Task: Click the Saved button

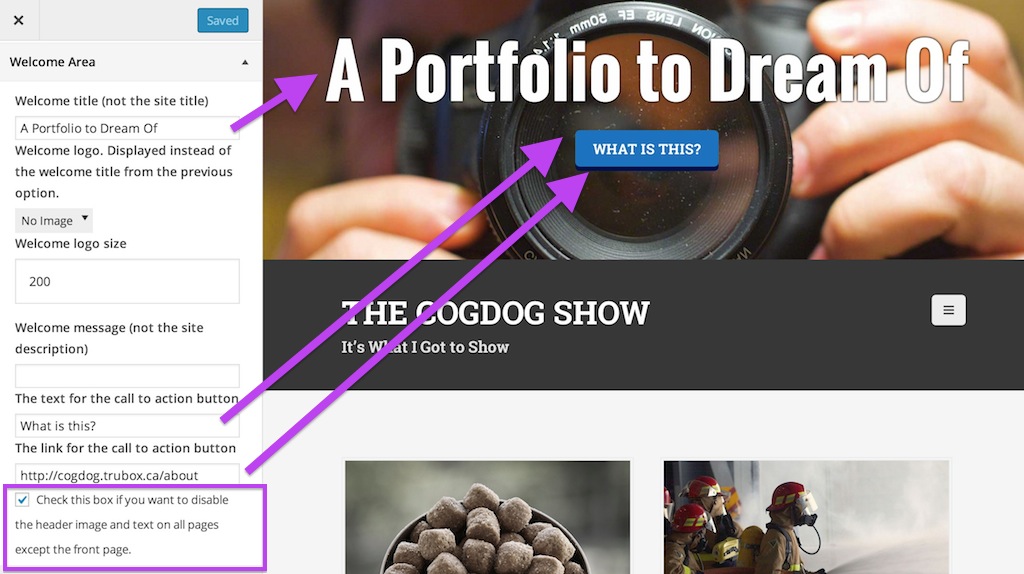Action: (223, 20)
